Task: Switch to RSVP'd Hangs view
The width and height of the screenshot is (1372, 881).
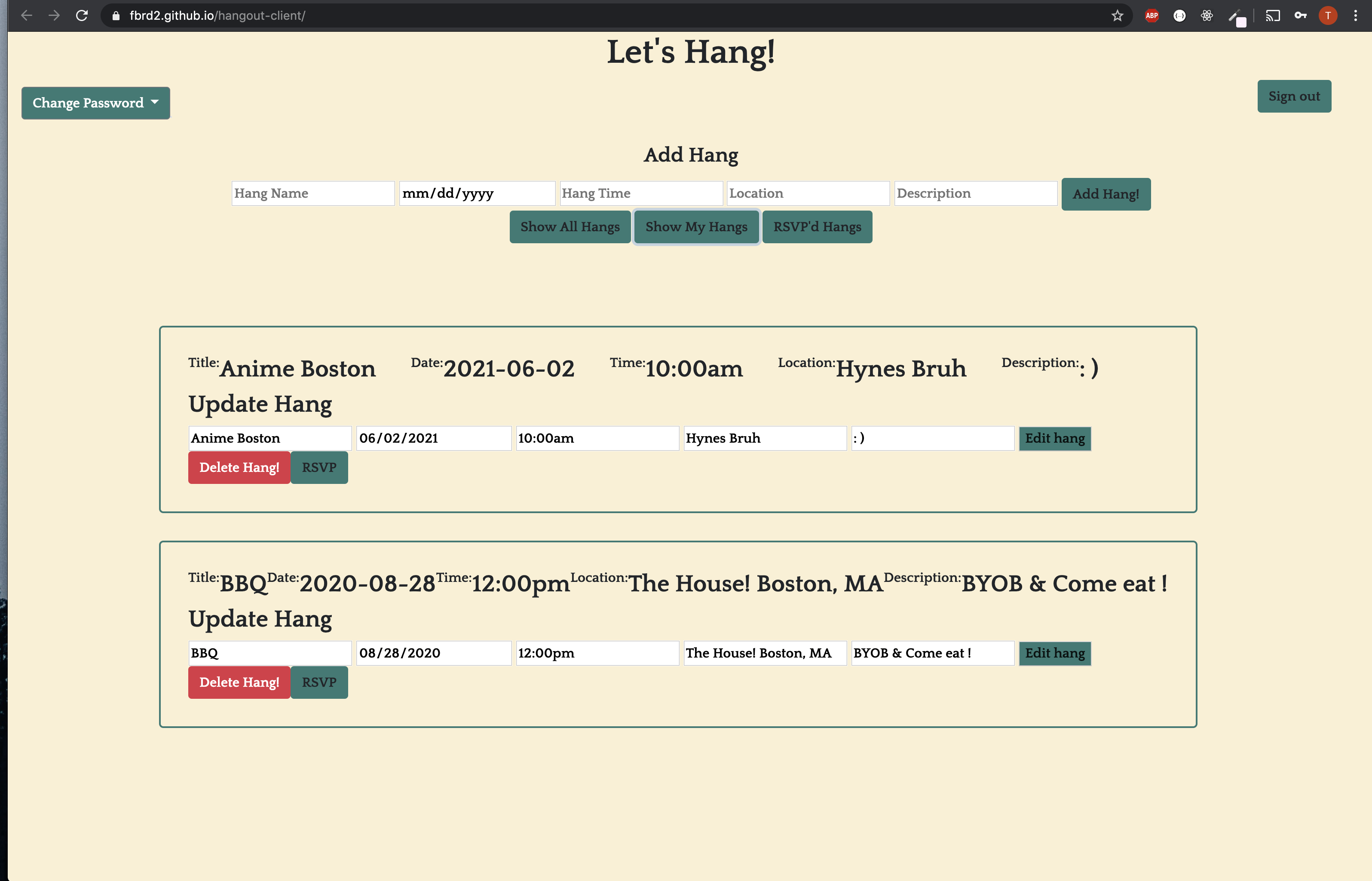Action: (x=817, y=226)
